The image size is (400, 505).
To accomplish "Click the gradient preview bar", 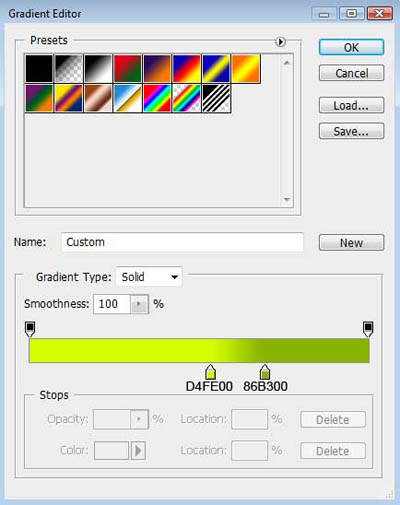I will pyautogui.click(x=199, y=351).
